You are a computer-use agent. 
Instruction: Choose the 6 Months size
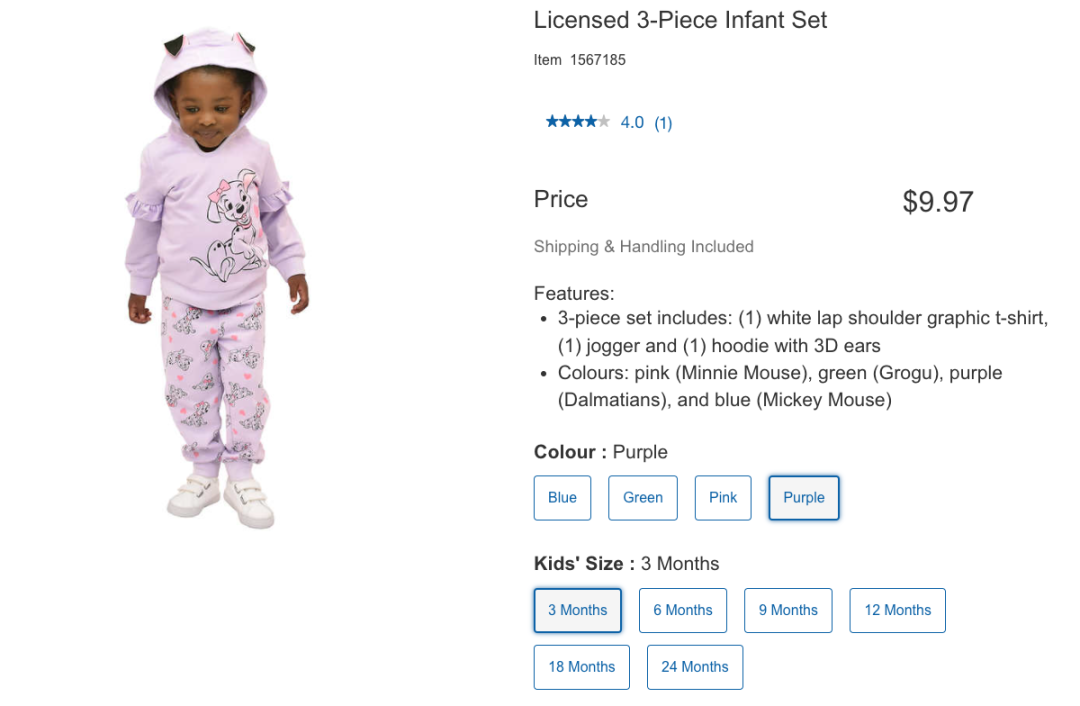[x=683, y=610]
